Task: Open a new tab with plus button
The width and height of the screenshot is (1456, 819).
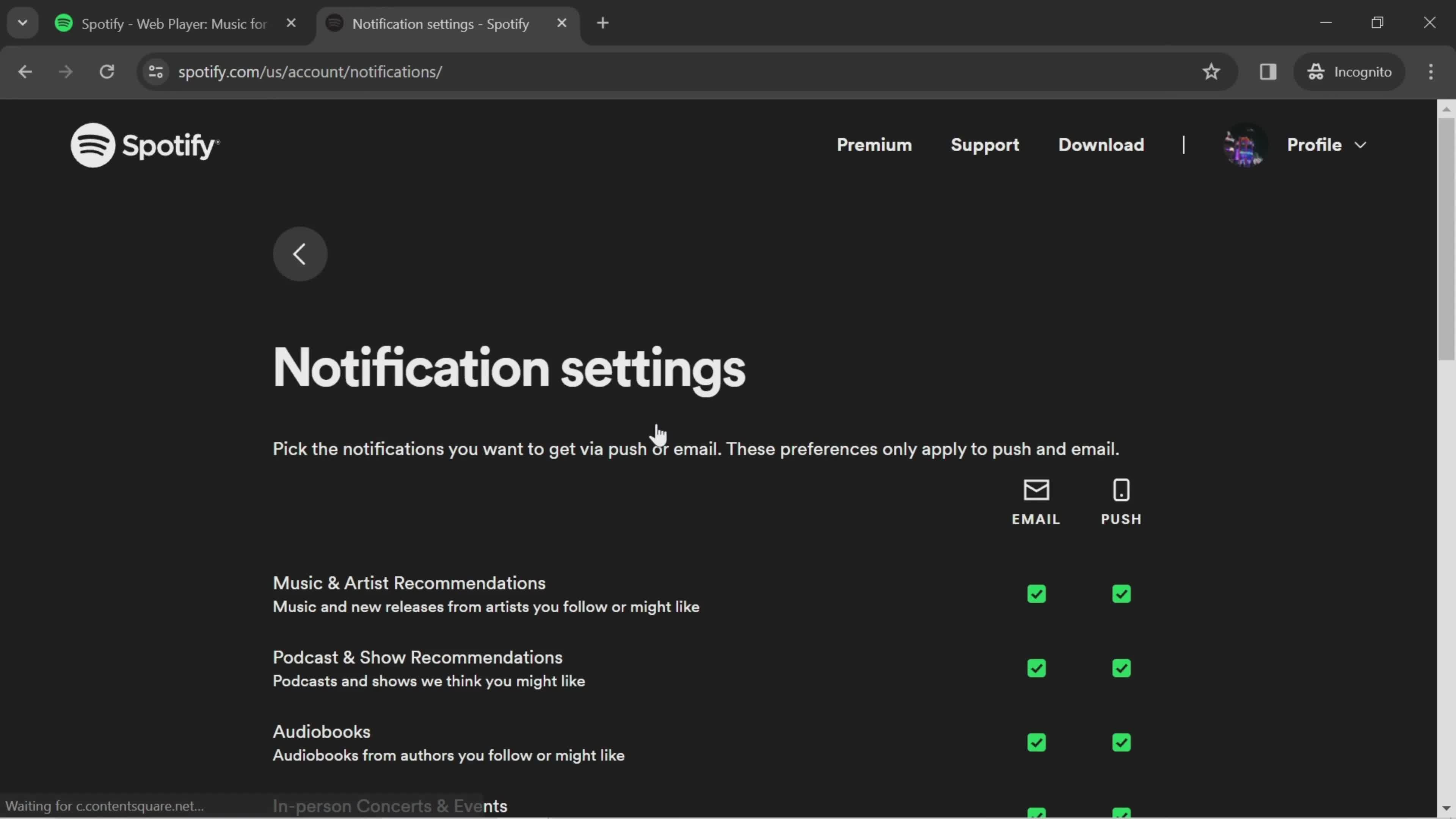Action: 602,23
